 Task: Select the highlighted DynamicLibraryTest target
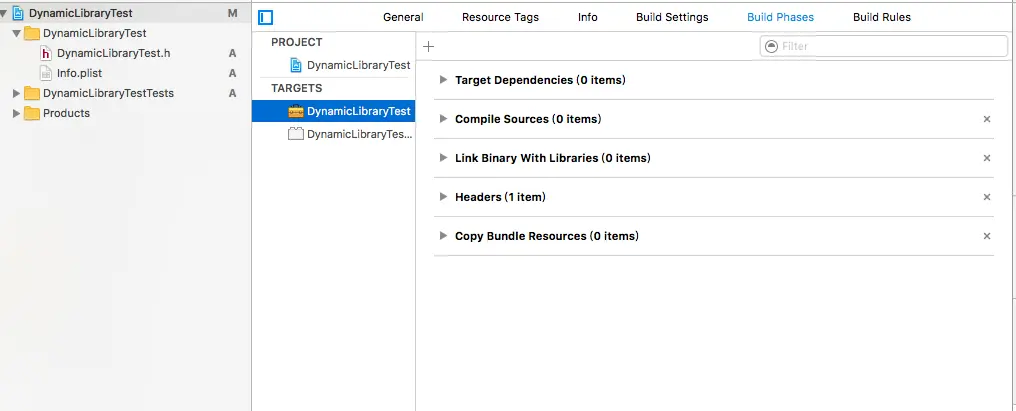[334, 112]
